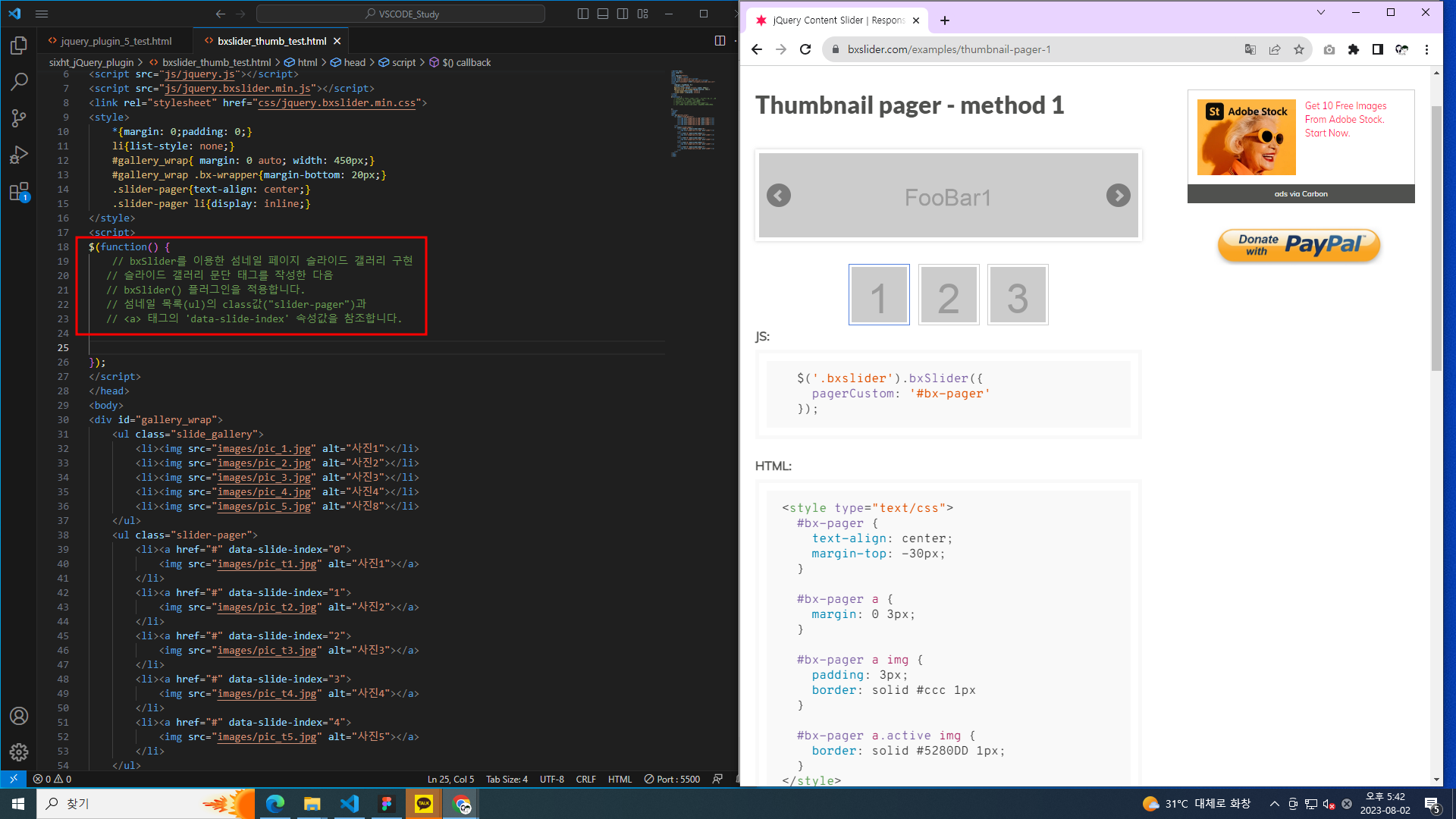Open Manage settings gear icon
Screen dimensions: 1456x819
coord(19,752)
